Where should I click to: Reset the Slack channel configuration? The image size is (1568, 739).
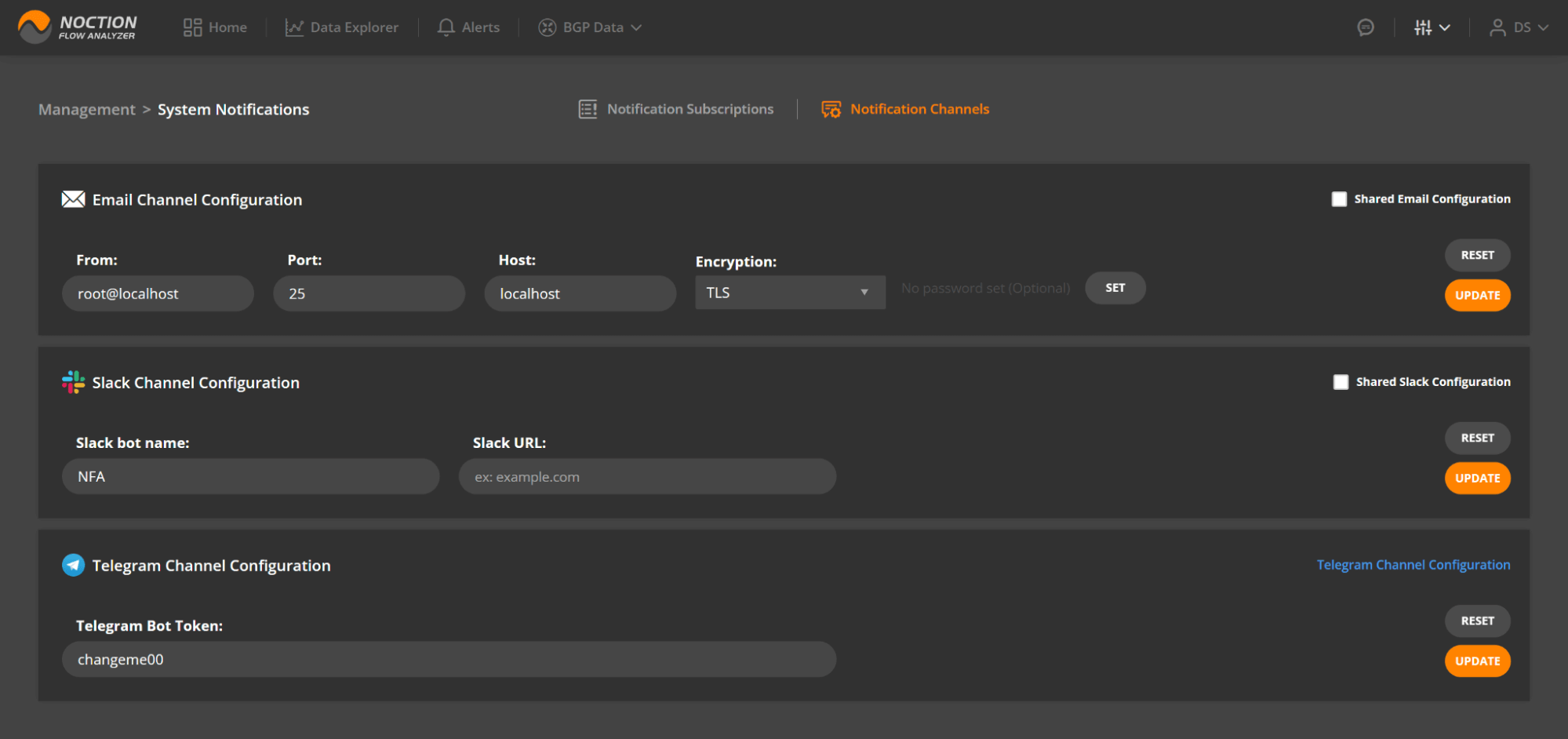point(1478,438)
